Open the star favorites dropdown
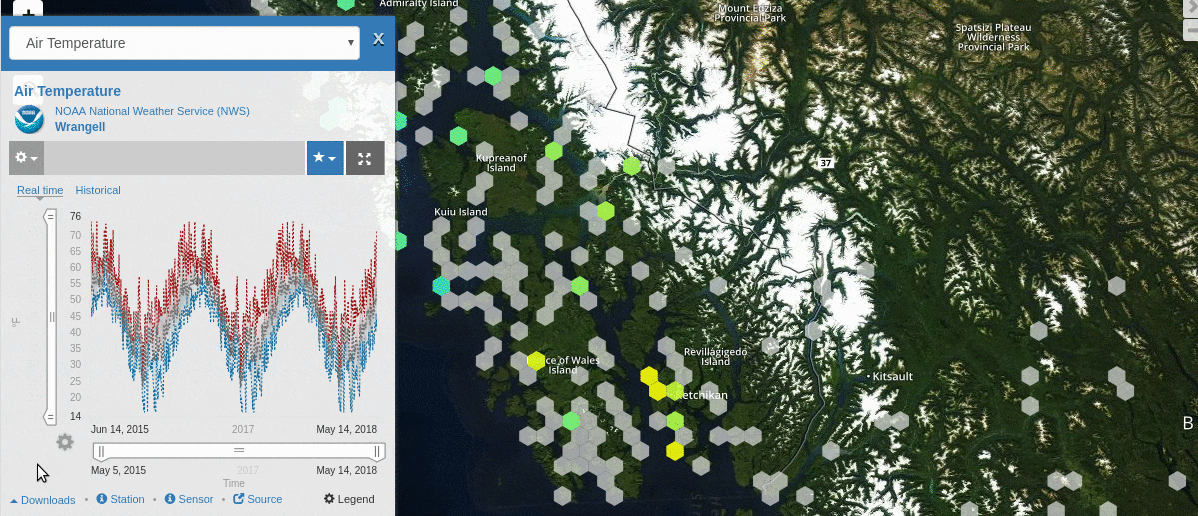1198x516 pixels. [325, 158]
